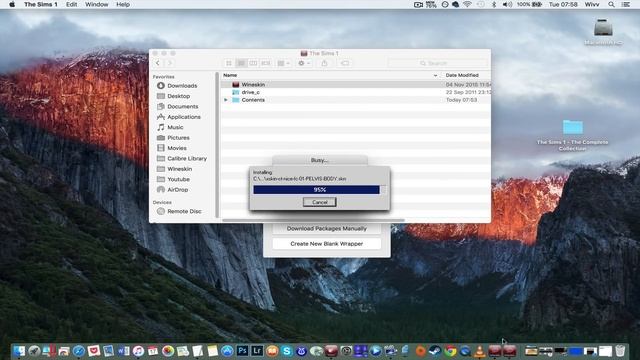Screen dimensions: 640x360
Task: Cancel the installation in progress dialog
Action: (320, 202)
